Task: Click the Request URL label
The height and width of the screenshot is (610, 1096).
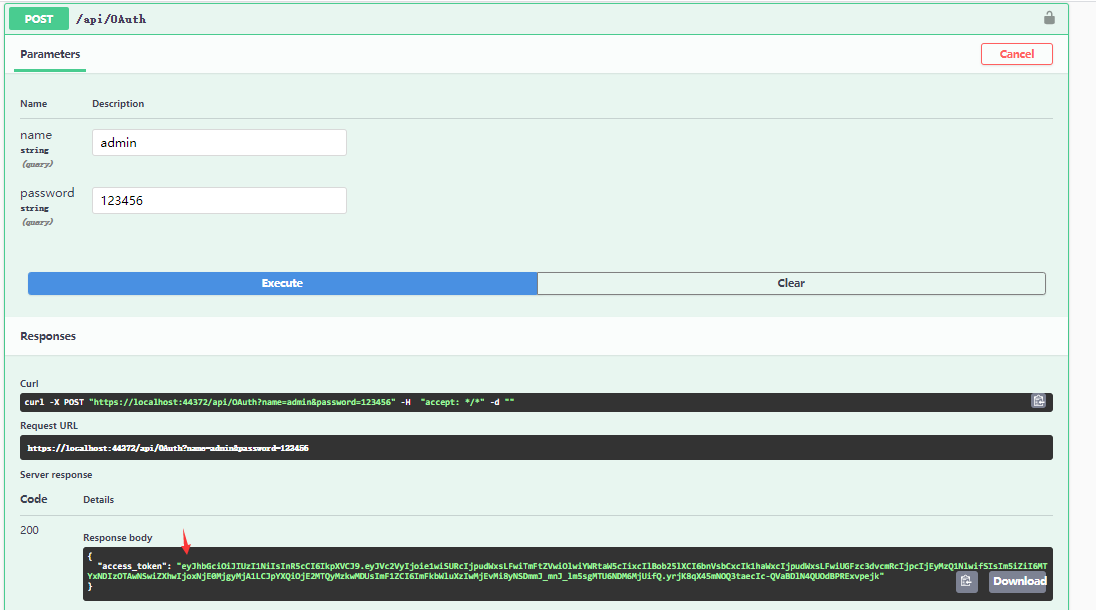Action: coord(49,426)
